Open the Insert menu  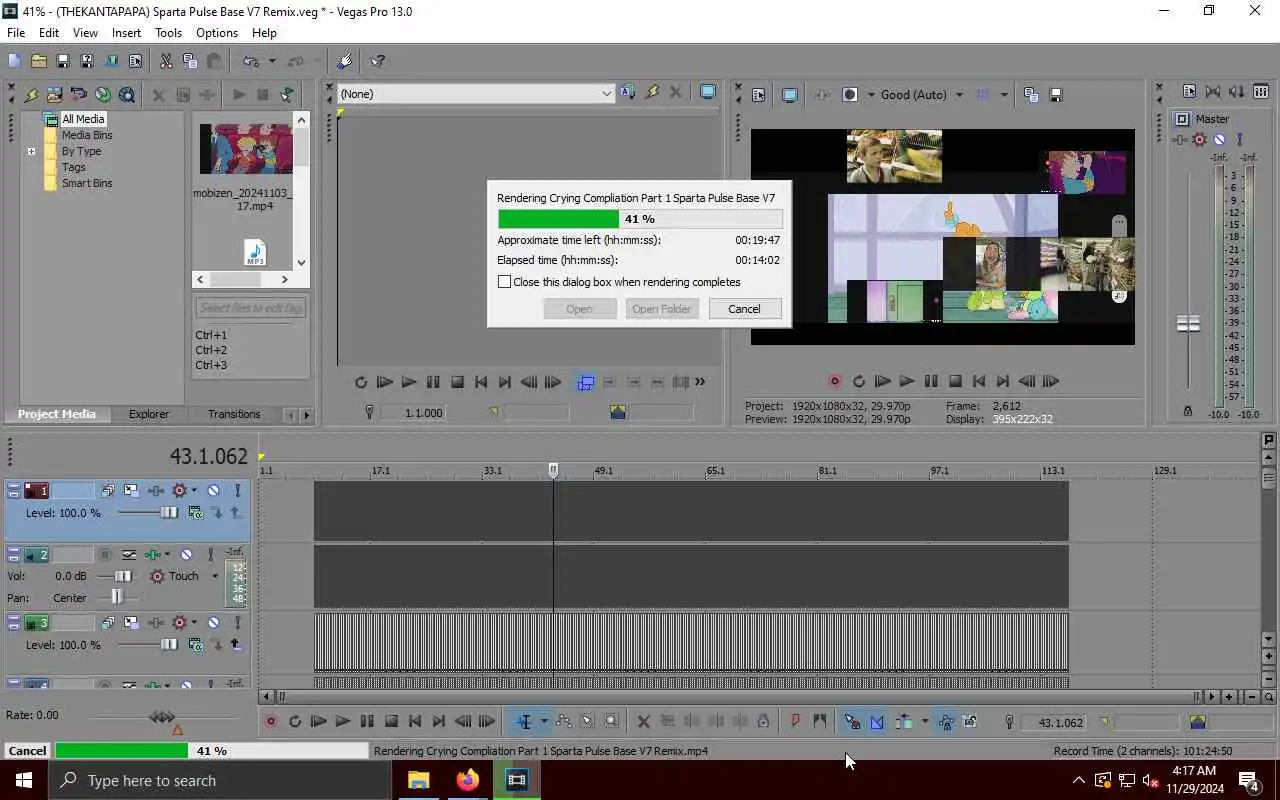(126, 33)
